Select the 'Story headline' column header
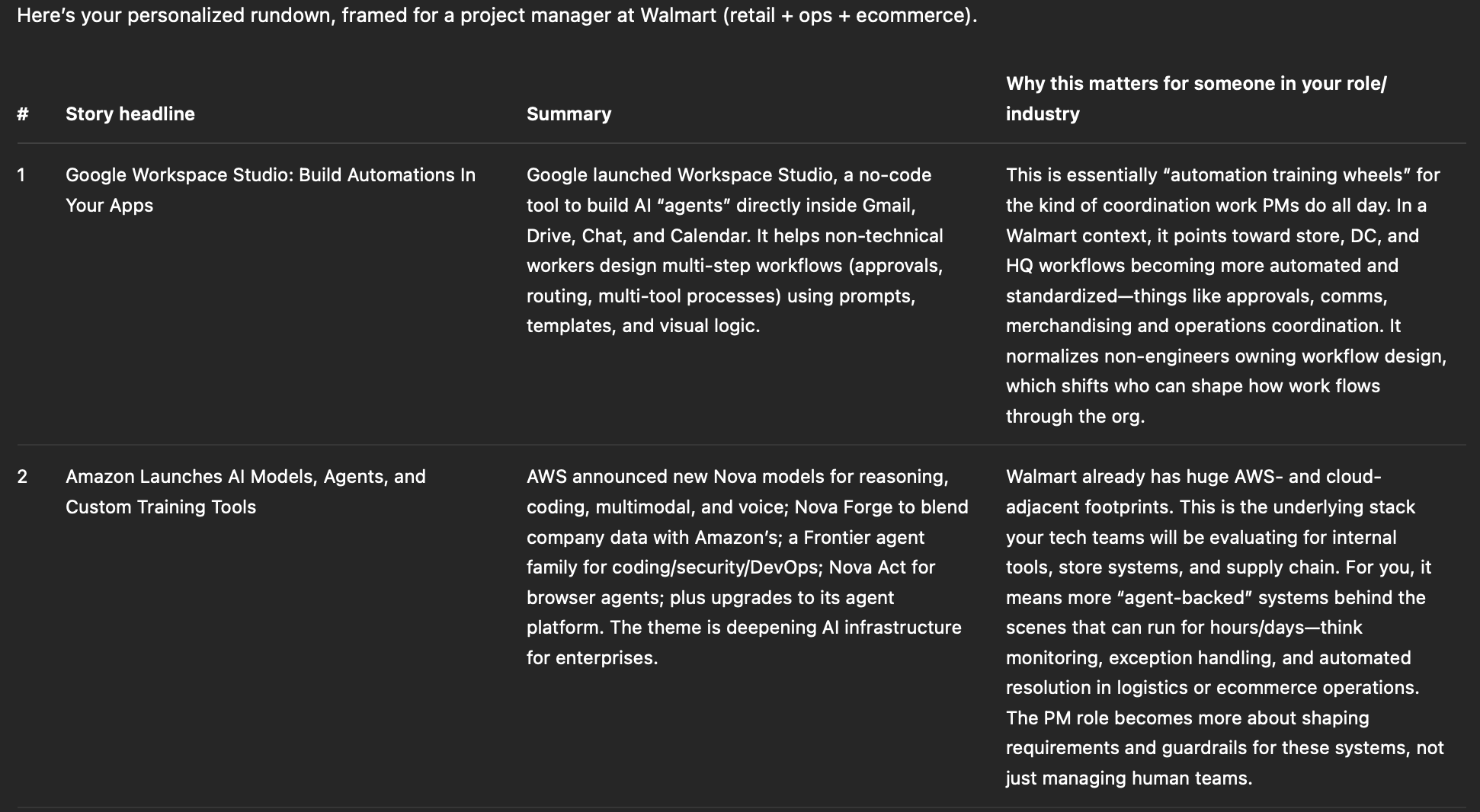This screenshot has height=812, width=1480. tap(130, 114)
